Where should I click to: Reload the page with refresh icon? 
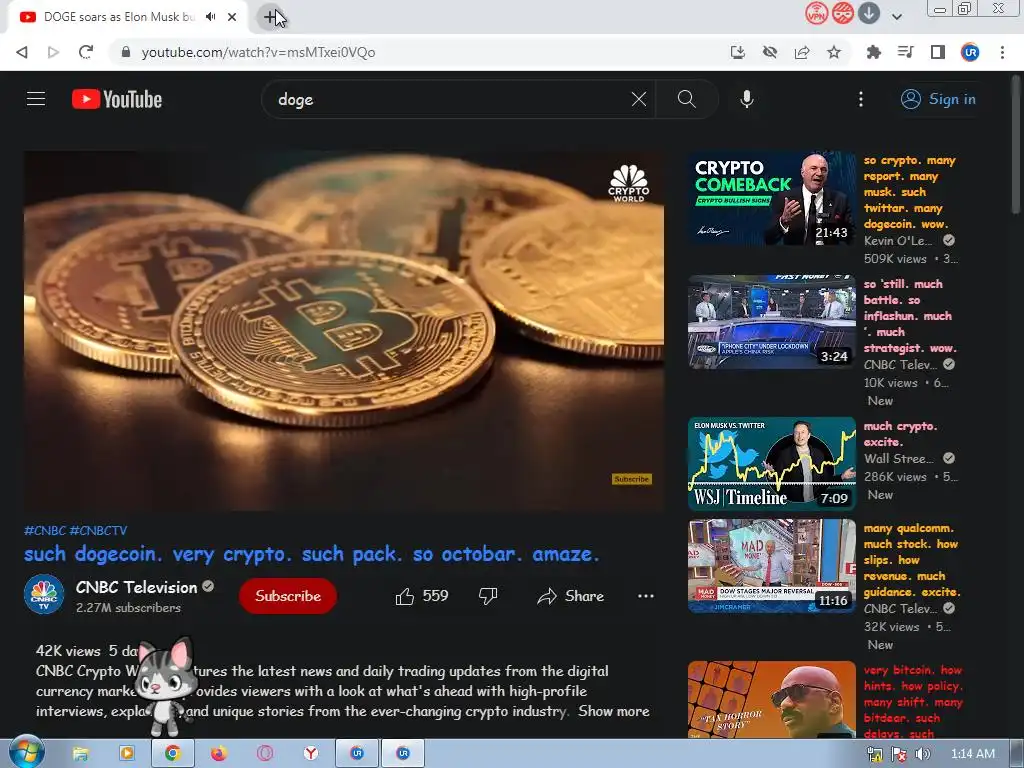pyautogui.click(x=86, y=52)
